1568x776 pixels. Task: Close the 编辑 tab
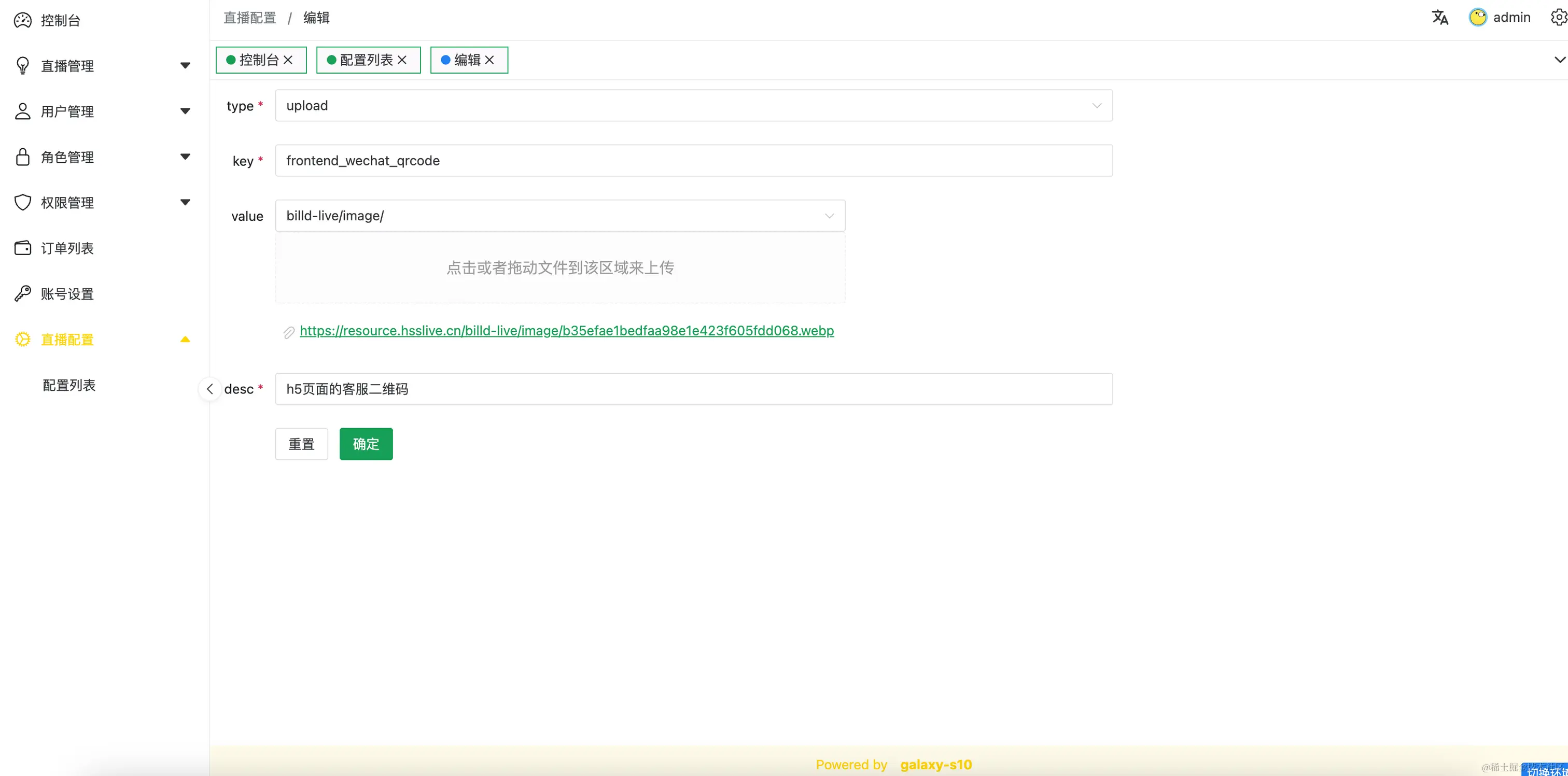pos(489,60)
